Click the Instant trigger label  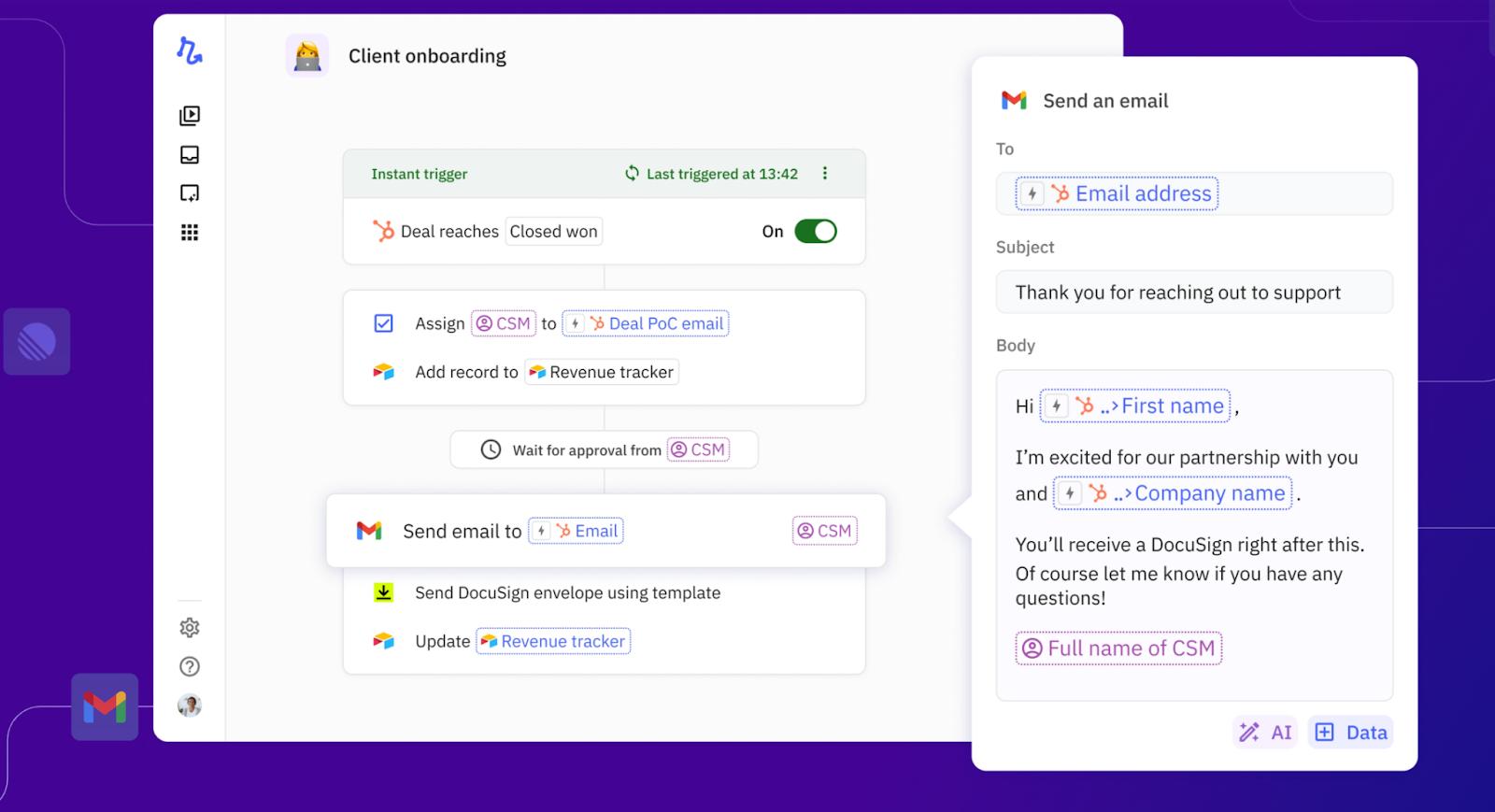coord(420,174)
